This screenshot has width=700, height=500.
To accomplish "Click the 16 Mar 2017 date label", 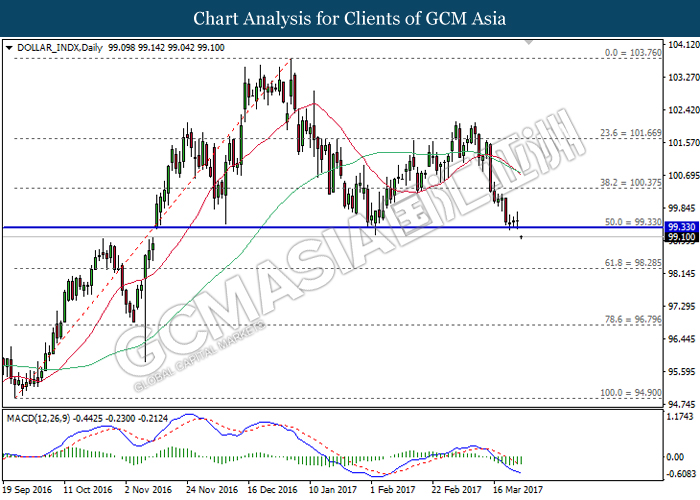I will coord(518,490).
